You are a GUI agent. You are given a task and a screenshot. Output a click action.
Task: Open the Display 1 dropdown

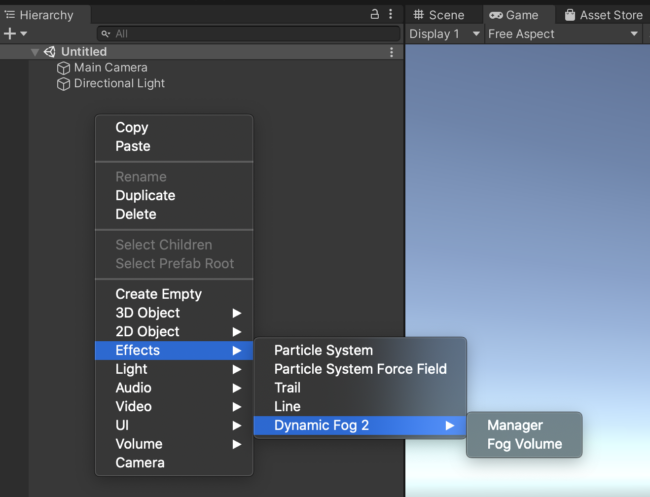444,34
